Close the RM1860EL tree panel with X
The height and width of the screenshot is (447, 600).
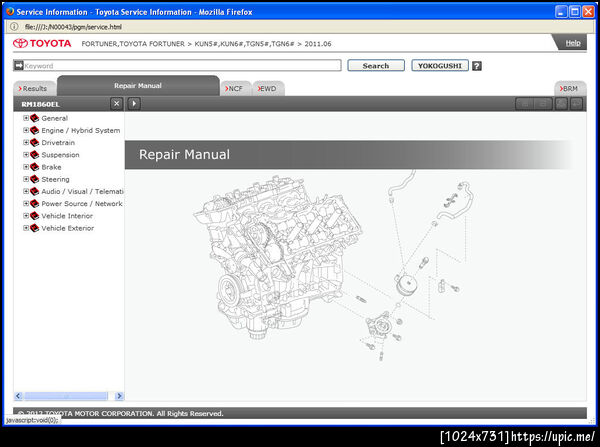pyautogui.click(x=117, y=104)
